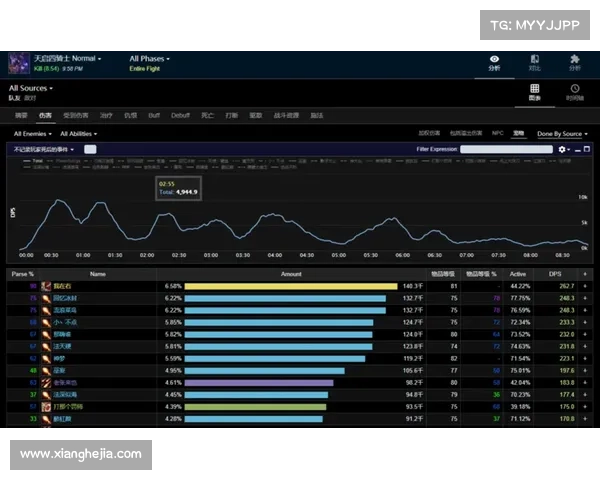Toggle the Total series in graph legend
Viewport: 600px width, 480px height.
point(33,161)
